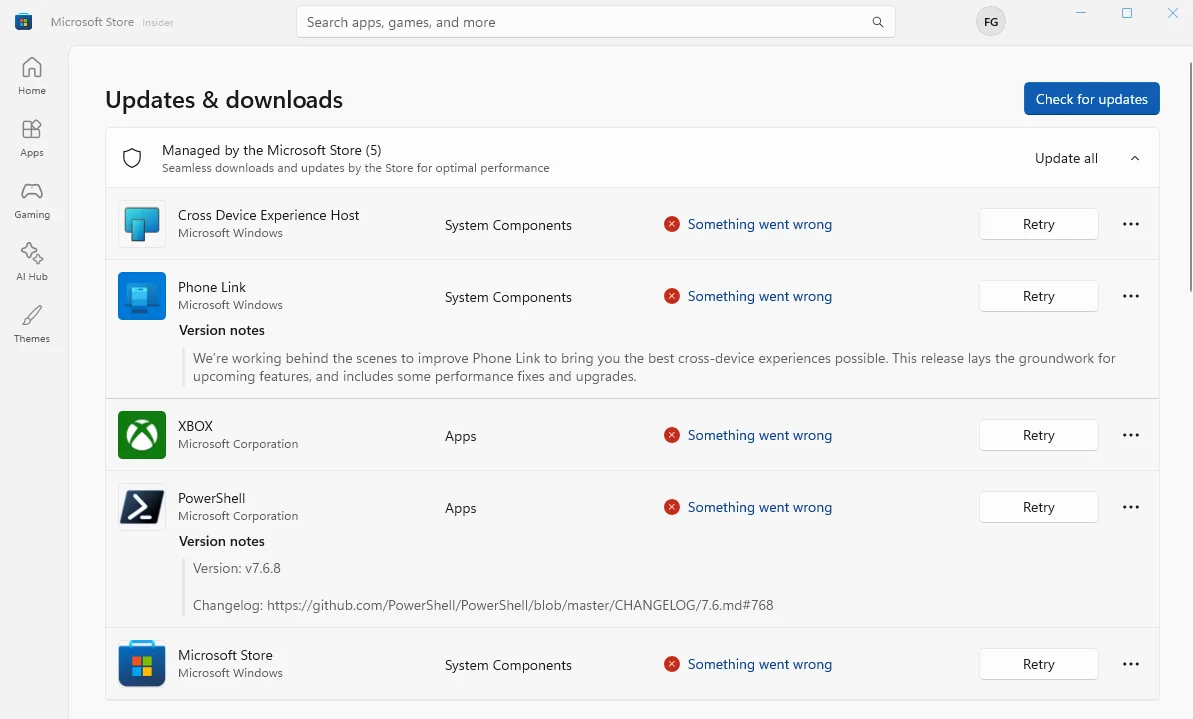Click Check for updates
Image resolution: width=1193 pixels, height=719 pixels.
point(1091,99)
